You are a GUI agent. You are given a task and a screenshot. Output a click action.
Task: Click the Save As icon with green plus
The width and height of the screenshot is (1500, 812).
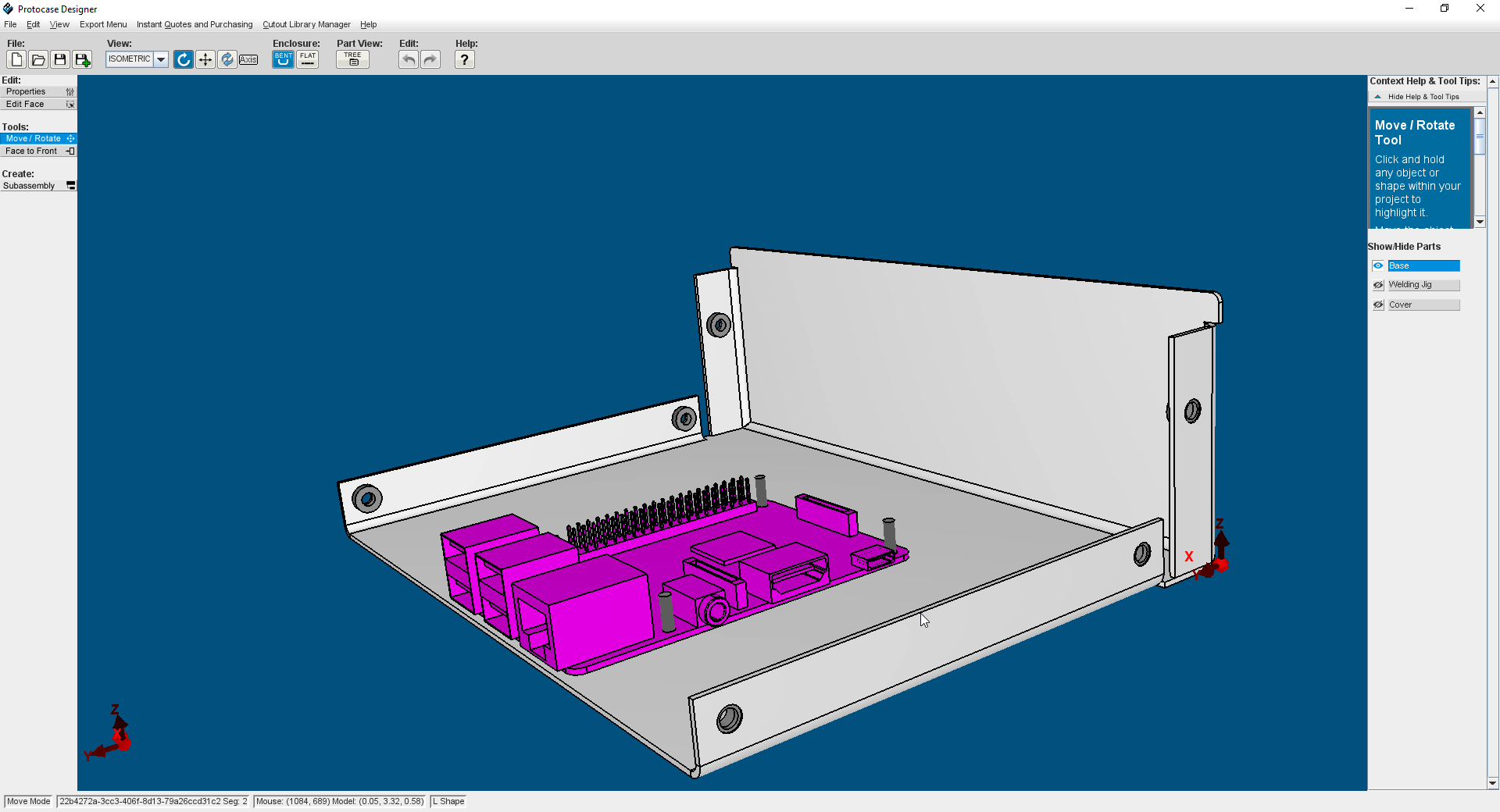click(x=82, y=59)
